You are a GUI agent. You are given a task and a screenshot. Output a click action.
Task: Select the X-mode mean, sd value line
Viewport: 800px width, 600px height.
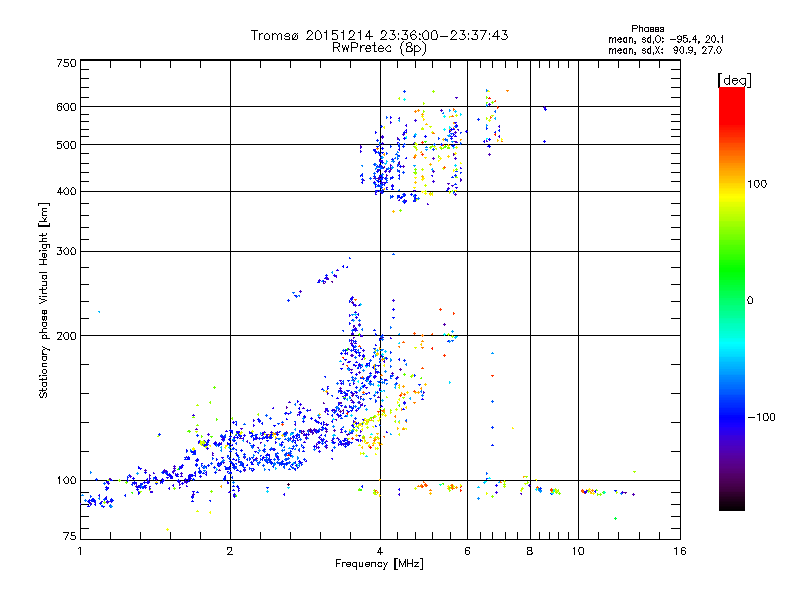coord(665,49)
